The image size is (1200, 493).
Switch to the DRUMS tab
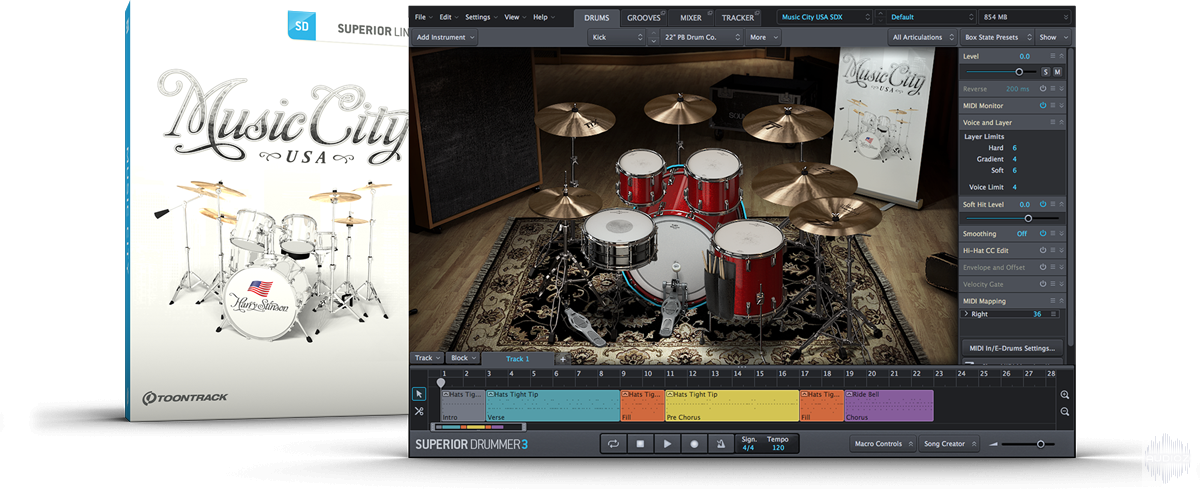click(596, 17)
